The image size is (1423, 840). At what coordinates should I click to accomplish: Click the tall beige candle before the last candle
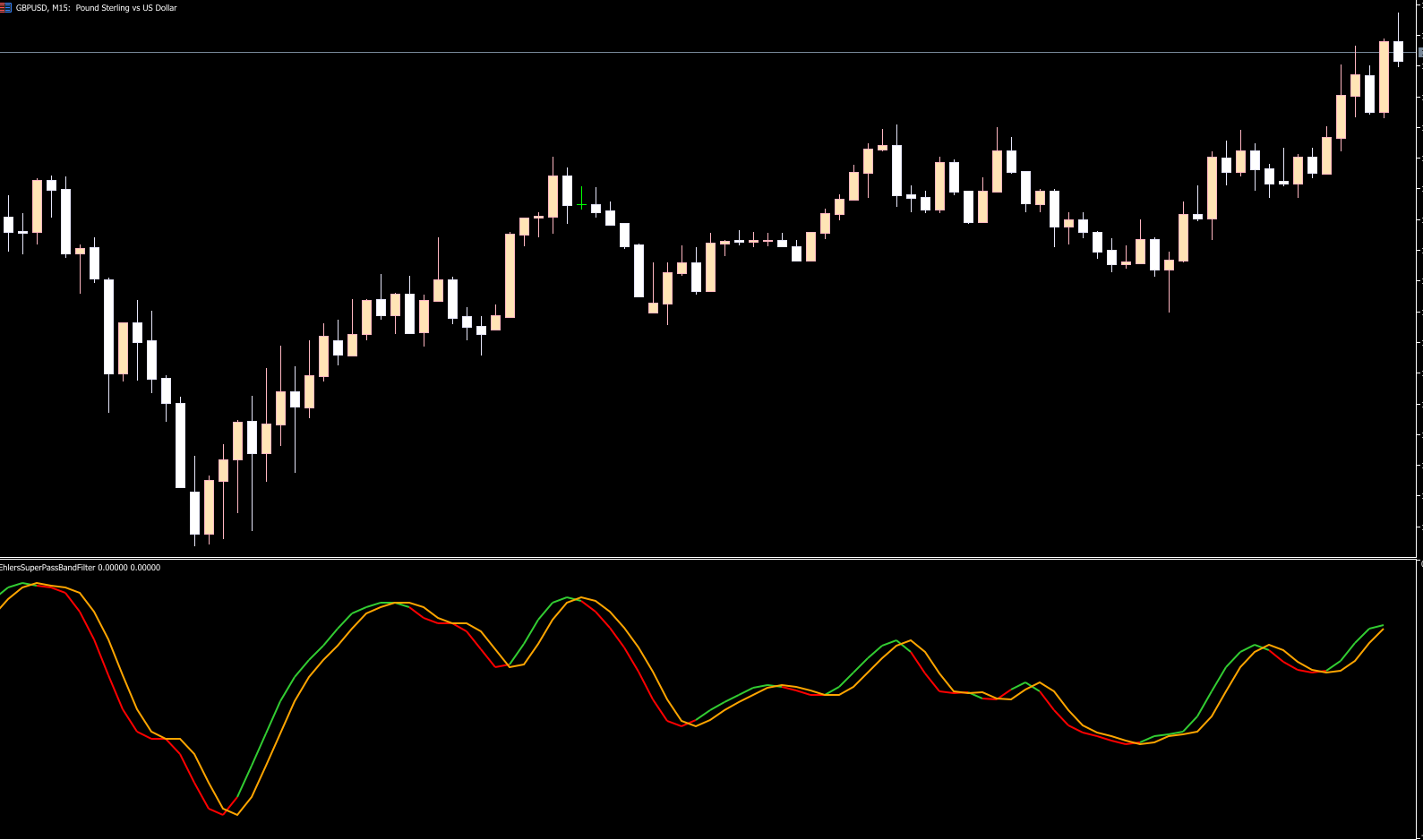click(x=1384, y=77)
